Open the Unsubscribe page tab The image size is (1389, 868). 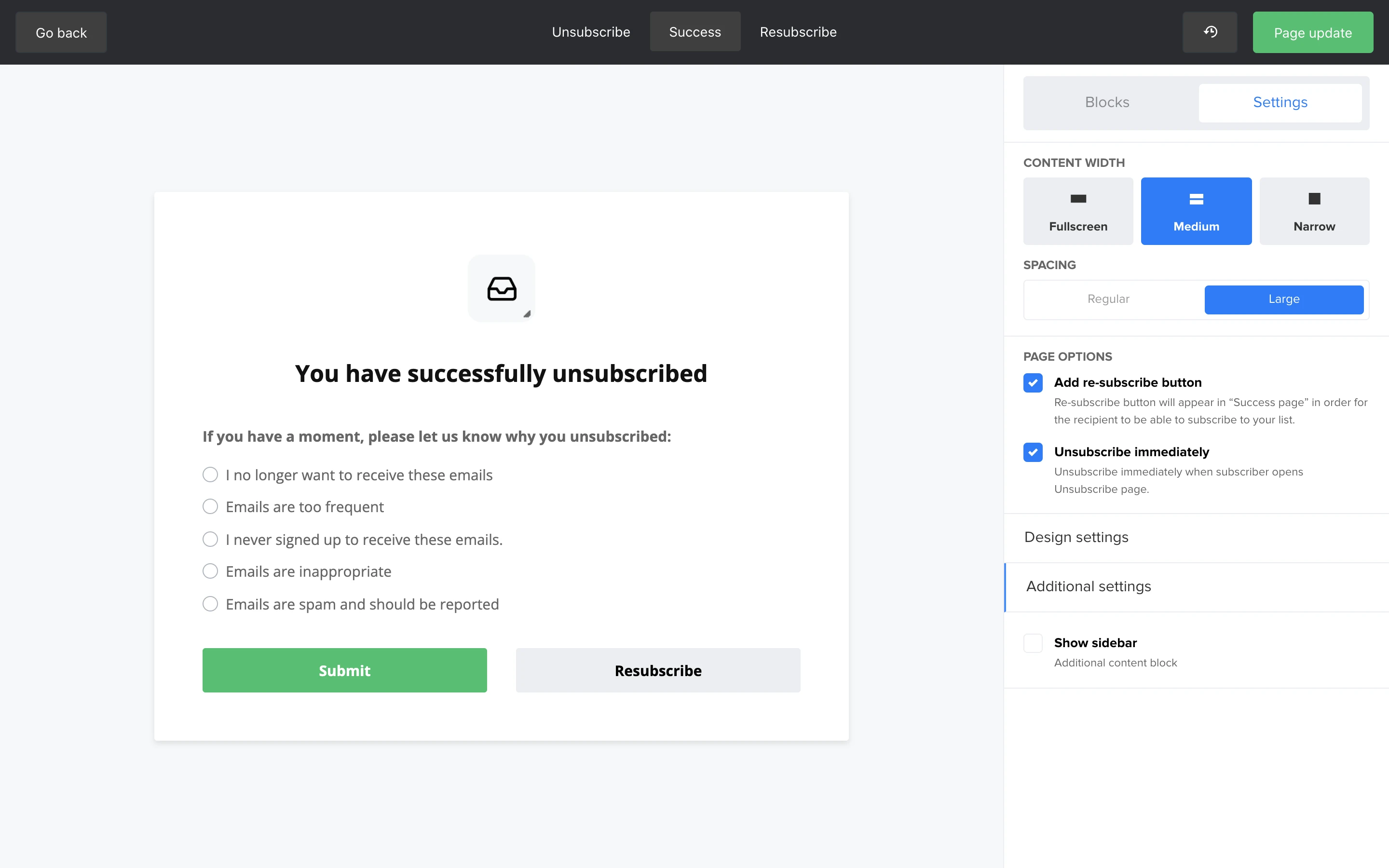pos(591,32)
